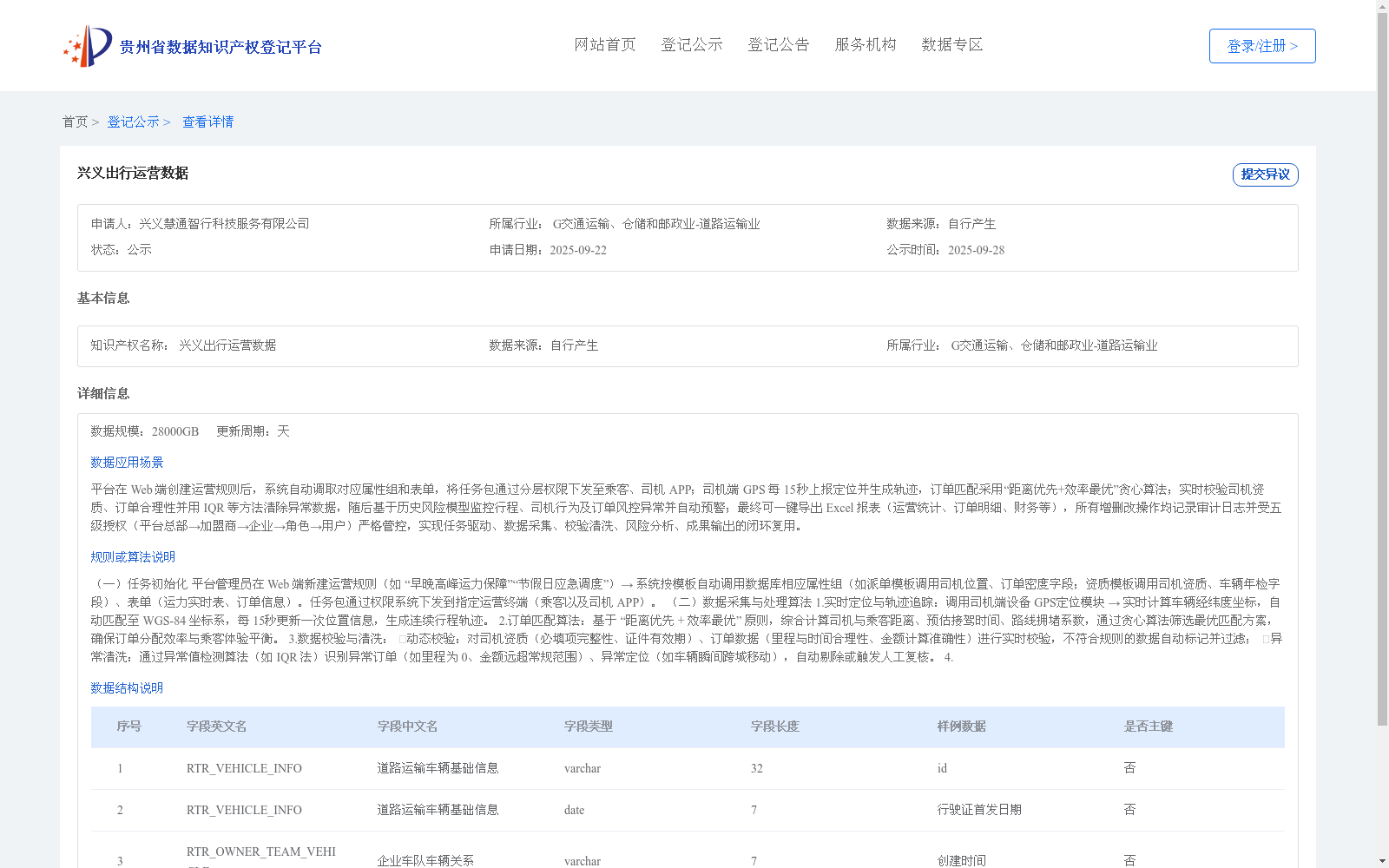Select RTR_VEHICLE_INFO in row 1
The height and width of the screenshot is (868, 1389).
[244, 769]
